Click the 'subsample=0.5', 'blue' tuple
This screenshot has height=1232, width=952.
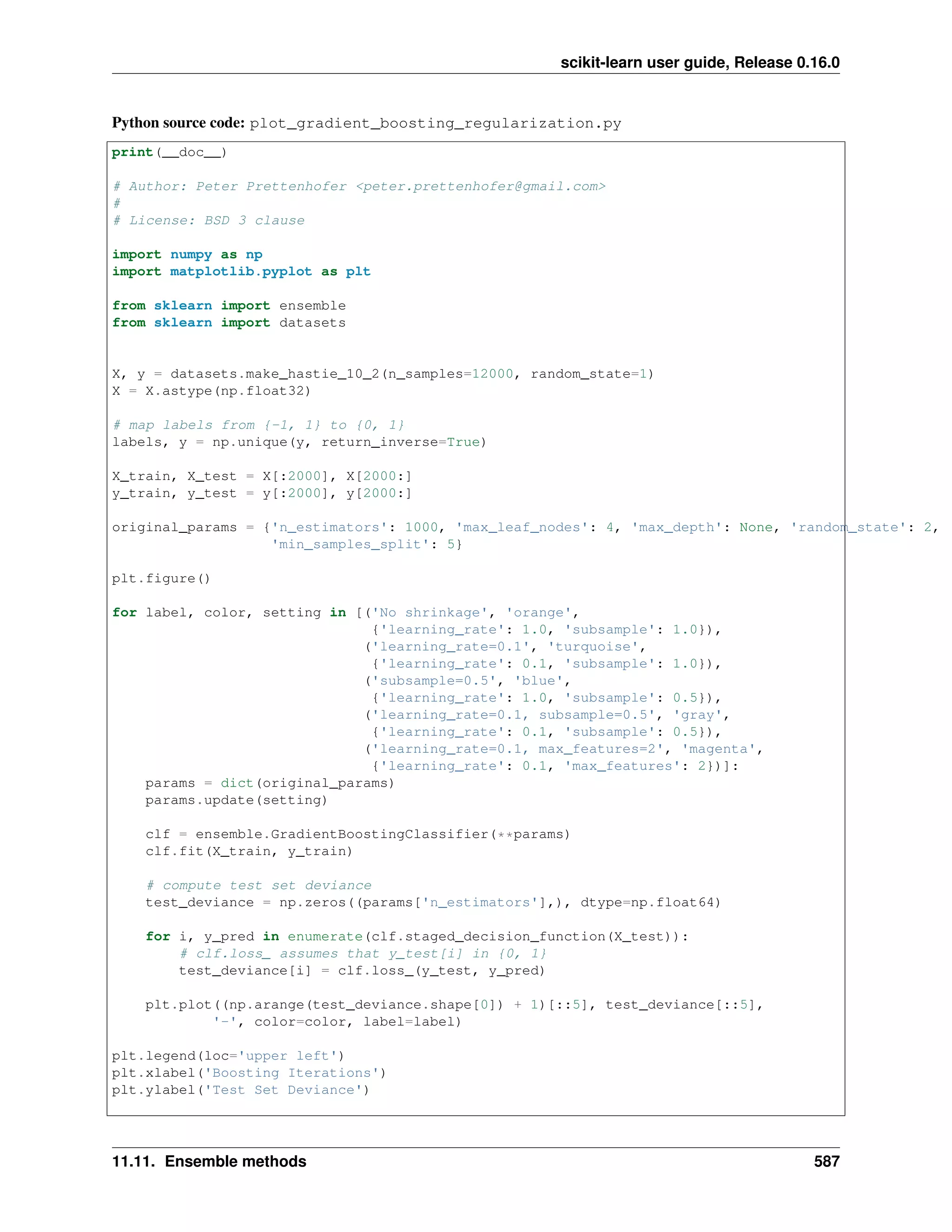(x=468, y=681)
